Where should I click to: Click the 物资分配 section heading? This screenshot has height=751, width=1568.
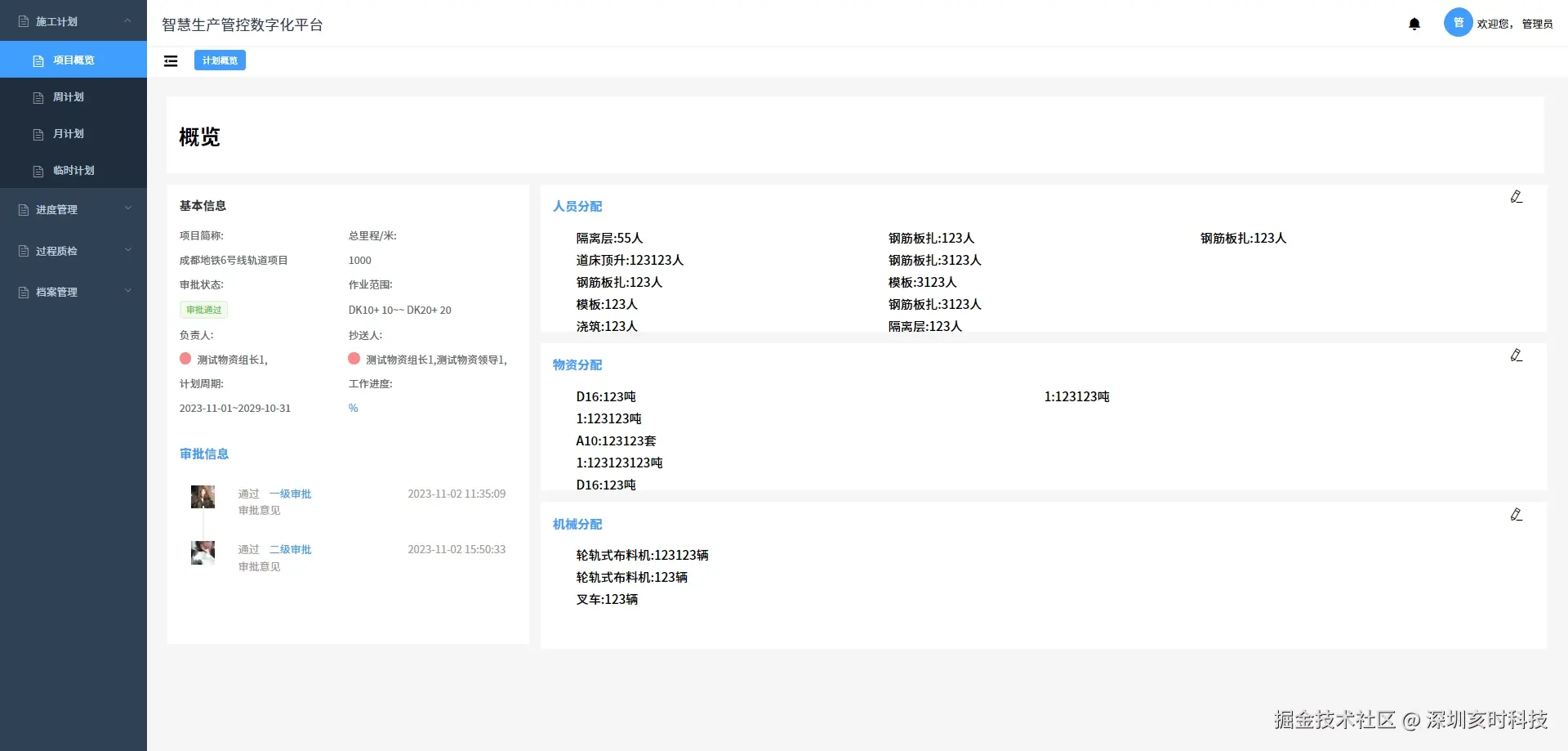(x=577, y=364)
